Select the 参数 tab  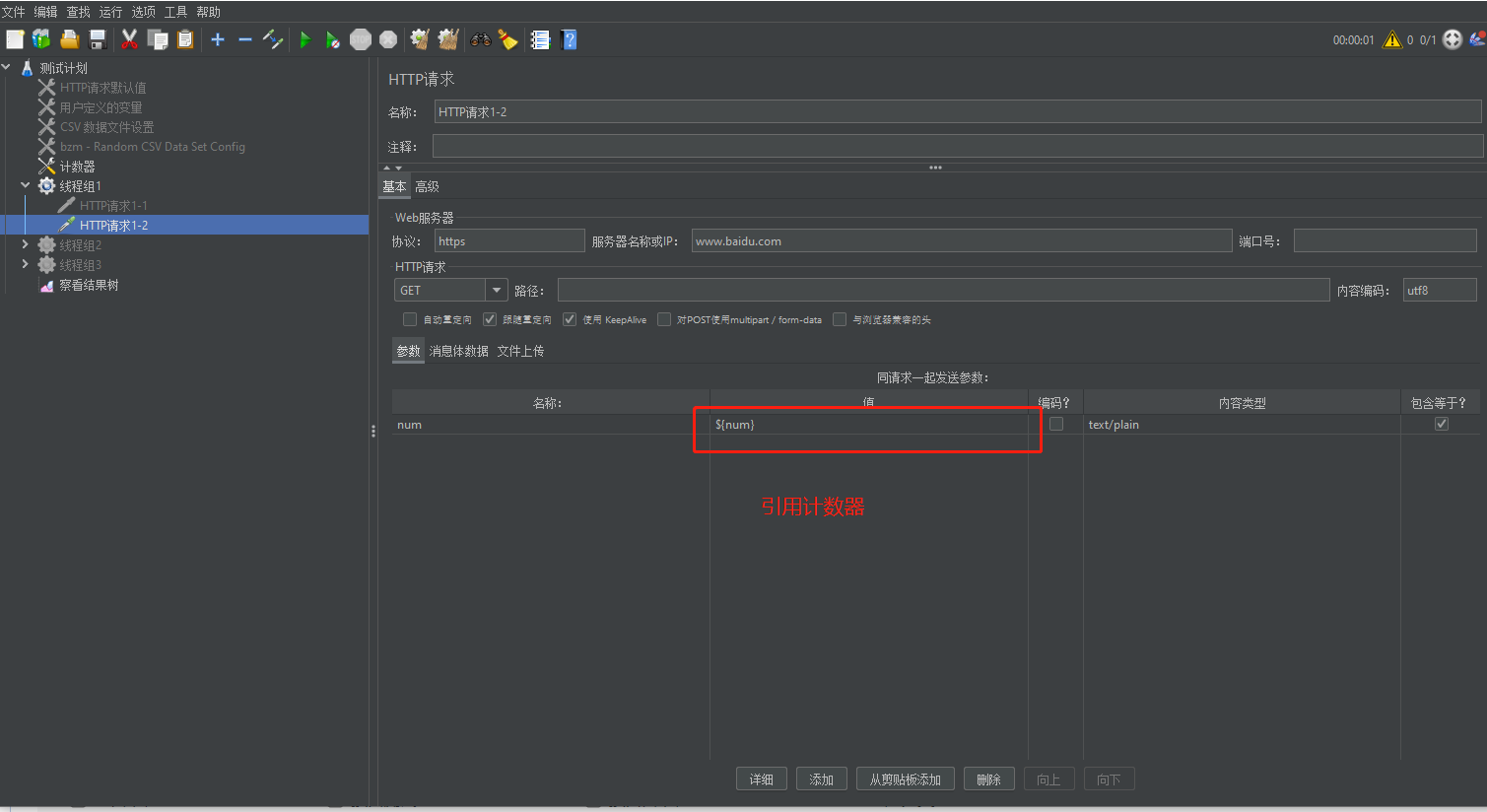point(408,351)
